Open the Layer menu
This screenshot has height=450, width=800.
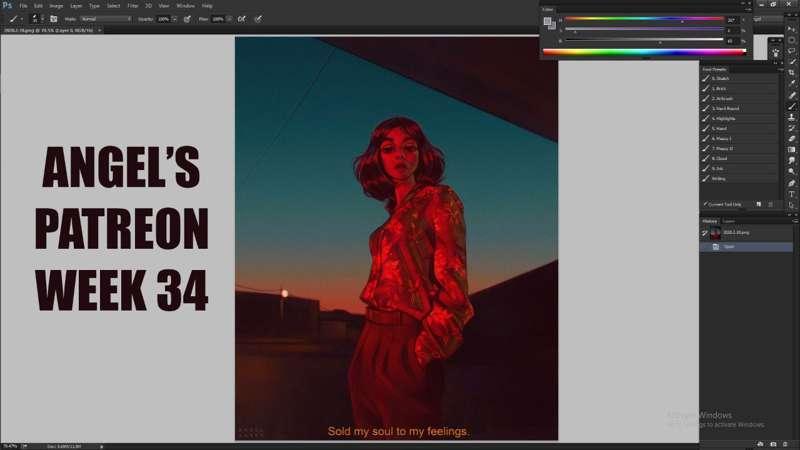pos(76,6)
